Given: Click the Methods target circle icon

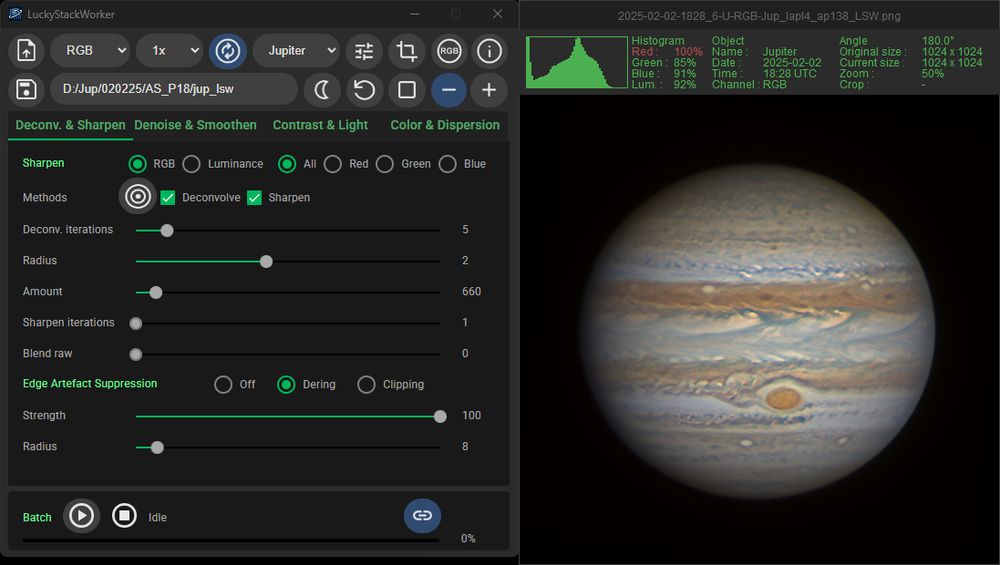Looking at the screenshot, I should 137,196.
